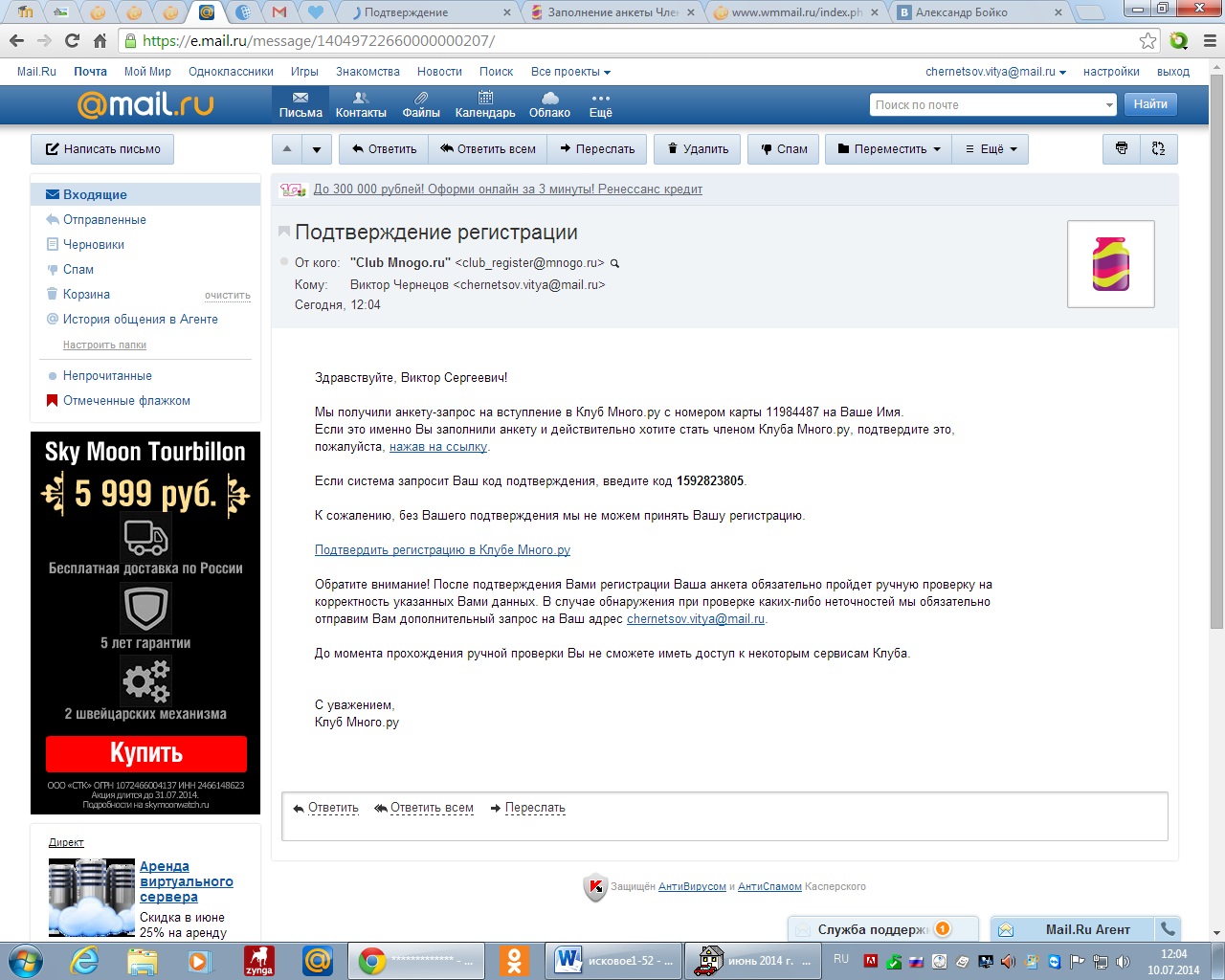Open search field dropdown arrow
The image size is (1225, 980).
1109,105
